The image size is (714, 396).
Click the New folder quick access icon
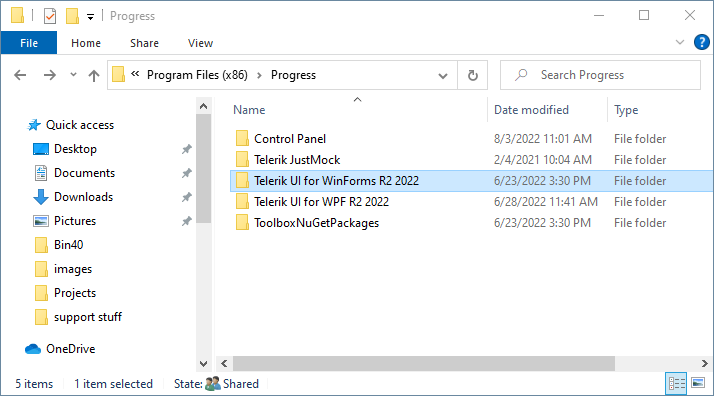(72, 16)
